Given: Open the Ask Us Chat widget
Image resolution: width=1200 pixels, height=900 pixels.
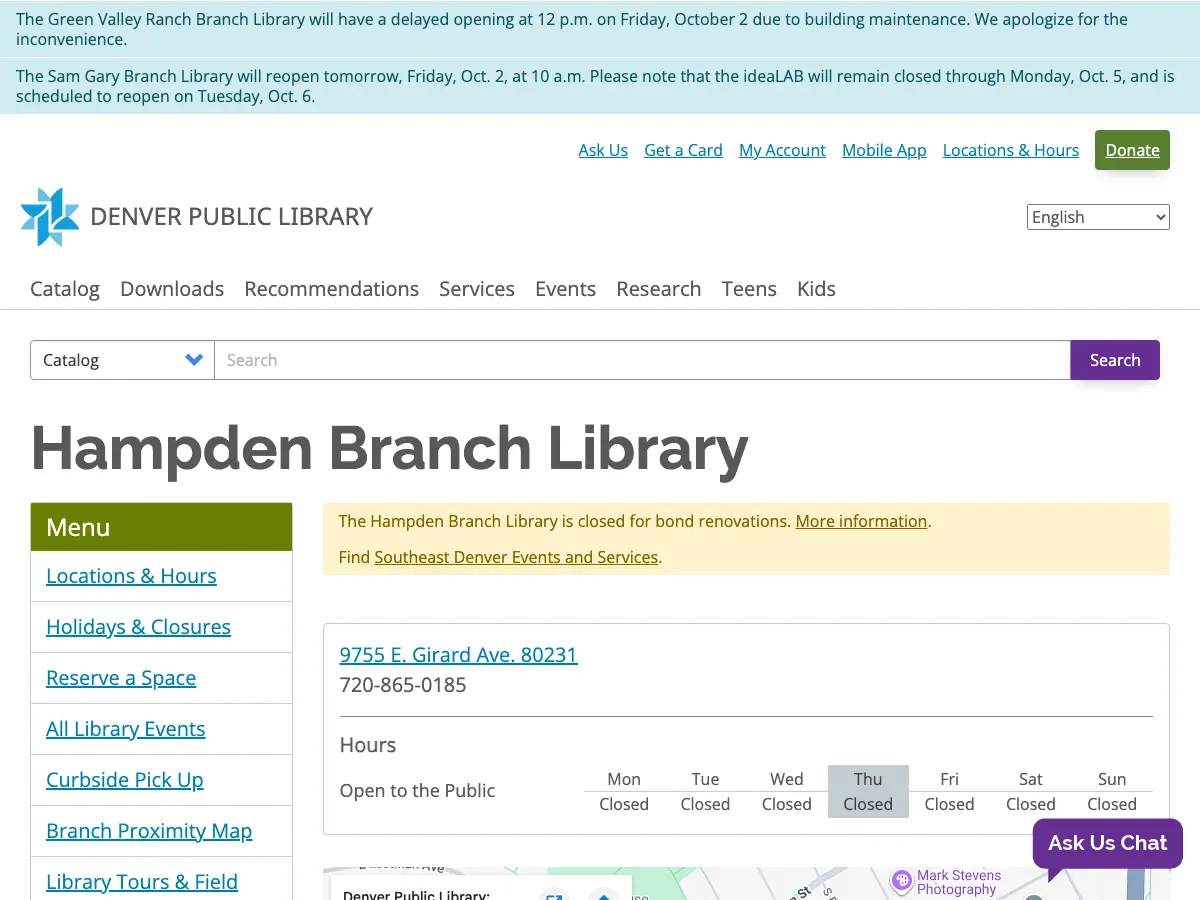Looking at the screenshot, I should [x=1107, y=843].
